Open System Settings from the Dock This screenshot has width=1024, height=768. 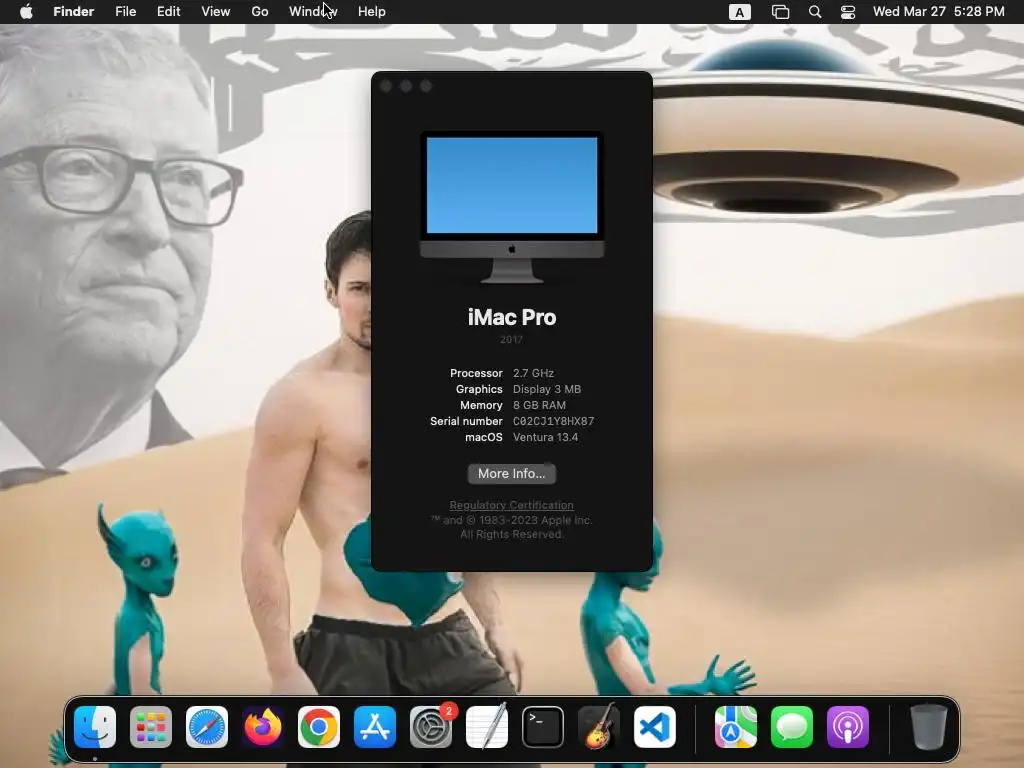point(431,727)
